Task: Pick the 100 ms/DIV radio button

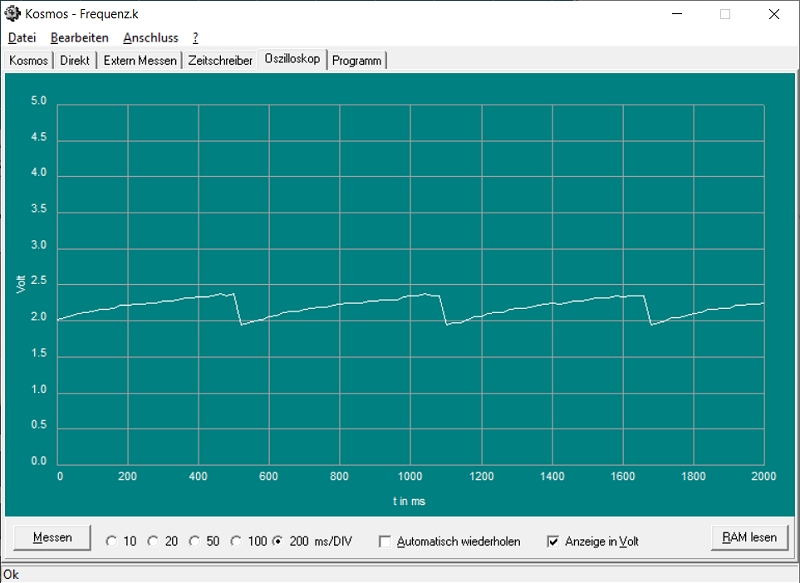Action: 236,542
